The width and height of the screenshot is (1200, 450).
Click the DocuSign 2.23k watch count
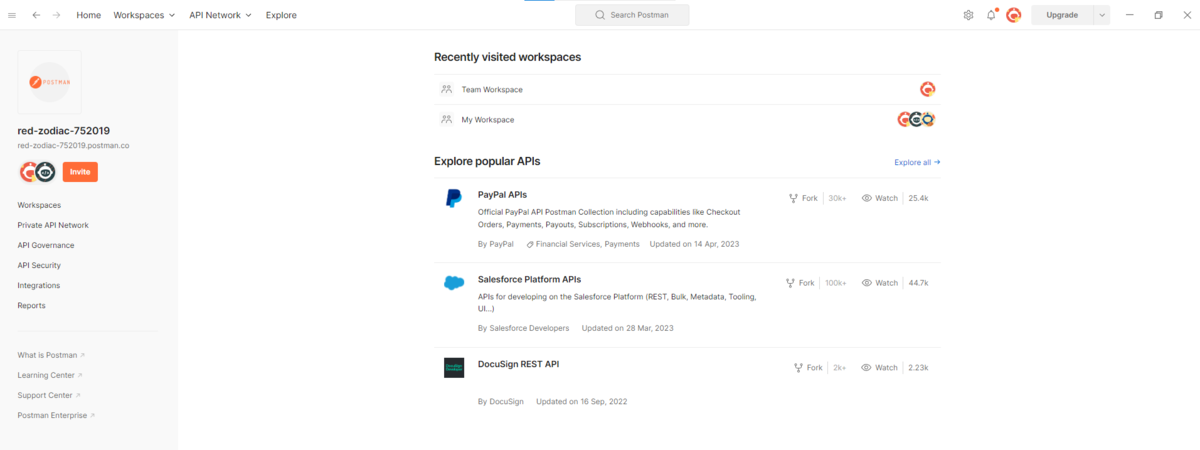coord(918,368)
